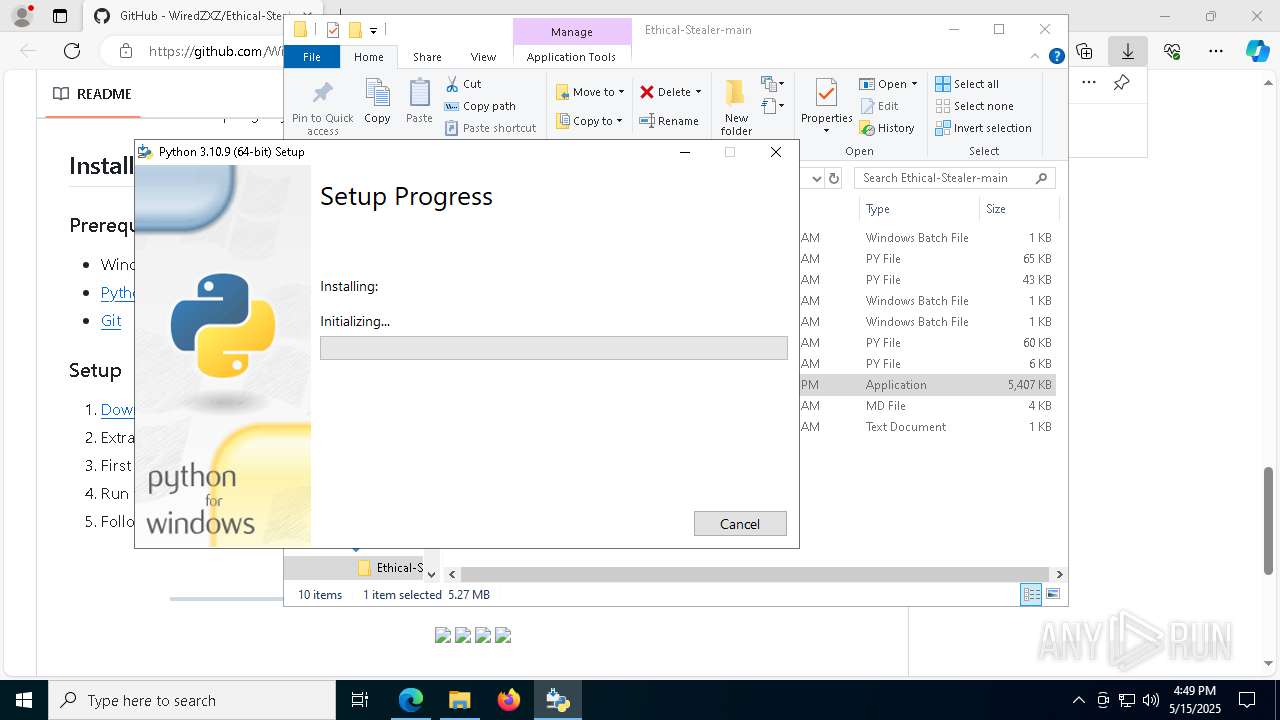This screenshot has height=720, width=1280.
Task: Click Pin to Quick access icon
Action: (323, 107)
